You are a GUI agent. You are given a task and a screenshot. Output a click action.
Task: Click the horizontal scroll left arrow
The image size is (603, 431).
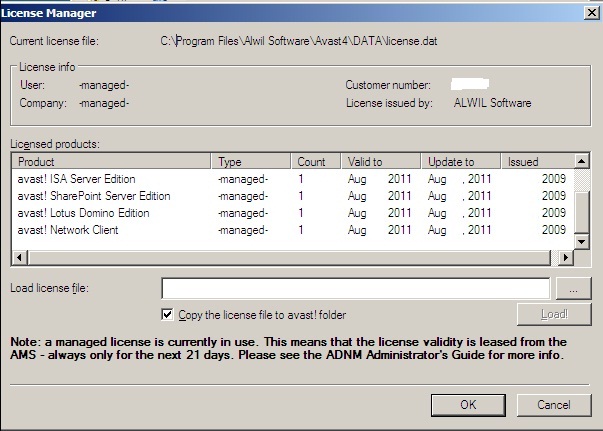pos(20,257)
